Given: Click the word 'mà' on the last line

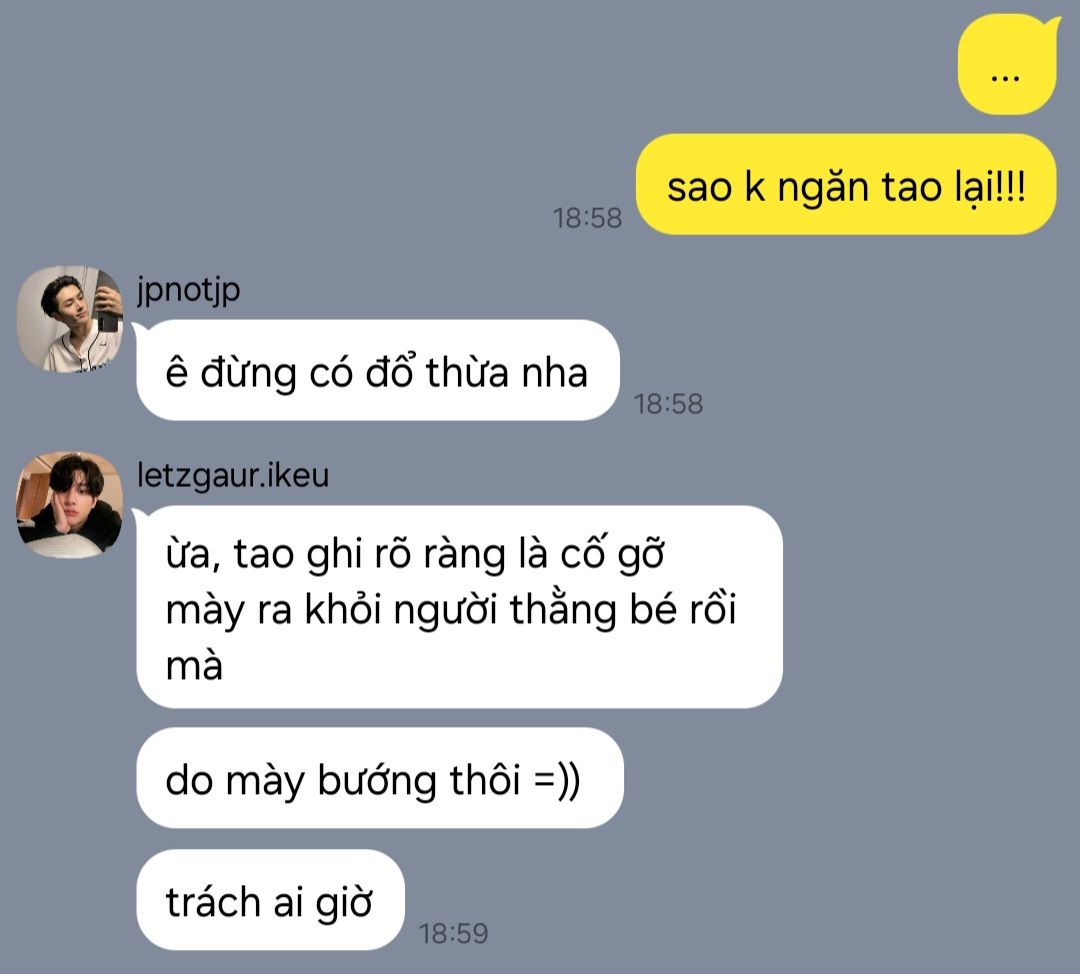Looking at the screenshot, I should (194, 666).
